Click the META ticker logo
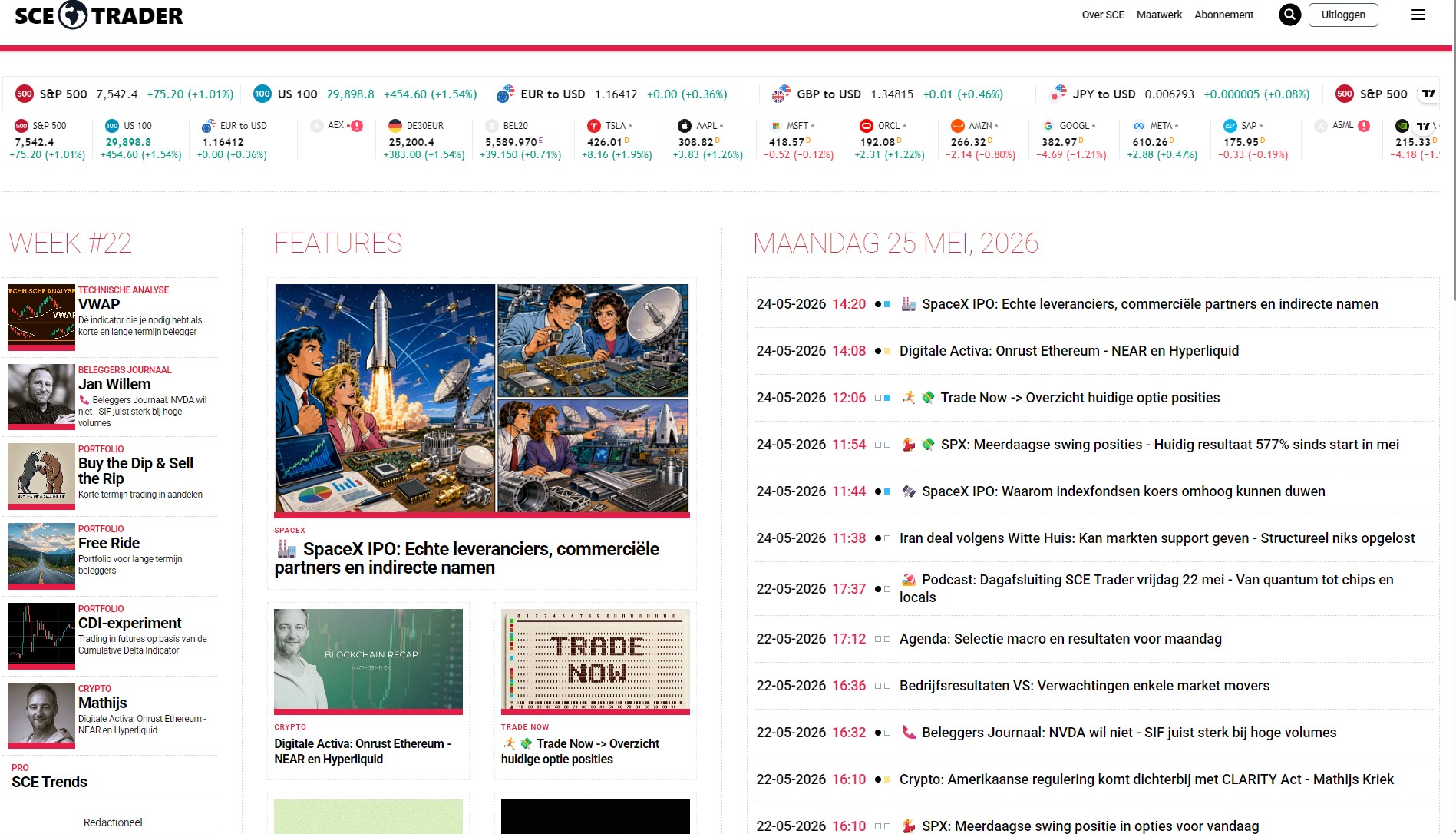Screen dimensions: 1456x834 (1139, 126)
